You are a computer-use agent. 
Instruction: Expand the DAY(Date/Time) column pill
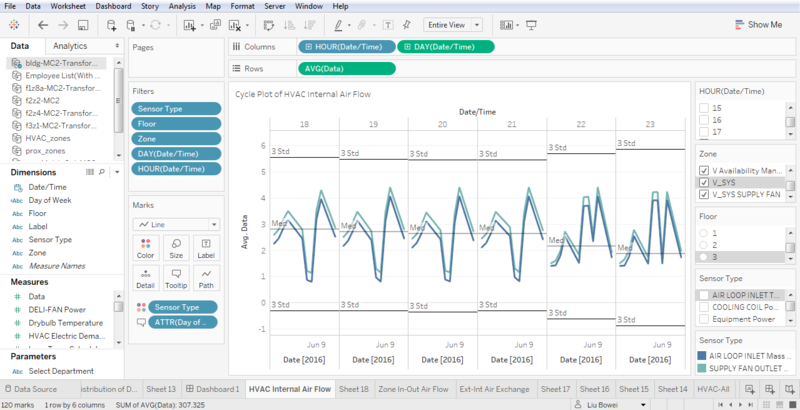[x=407, y=47]
